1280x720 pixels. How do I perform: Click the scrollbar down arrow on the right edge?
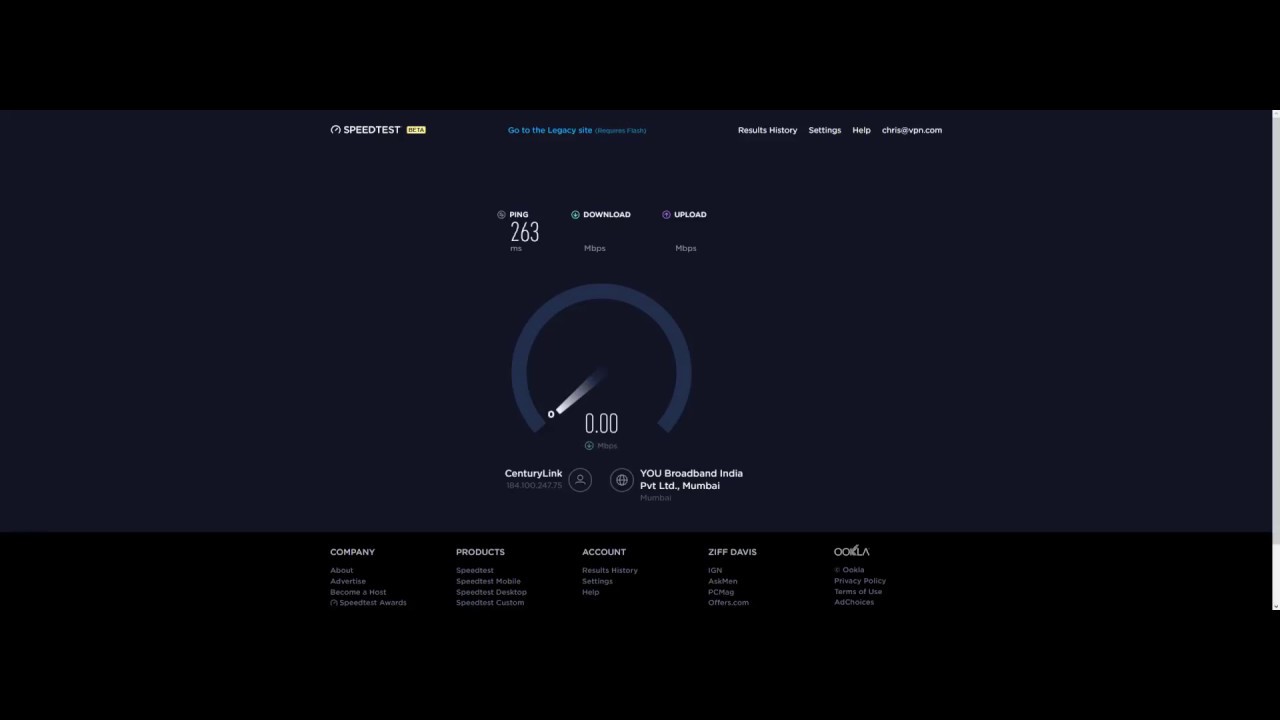click(1275, 606)
